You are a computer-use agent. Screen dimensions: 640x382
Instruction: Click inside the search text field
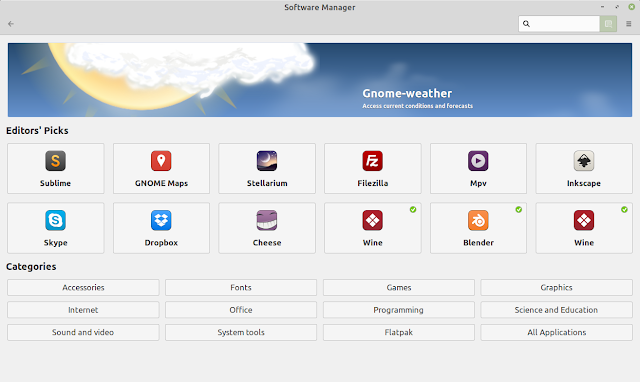click(x=559, y=24)
